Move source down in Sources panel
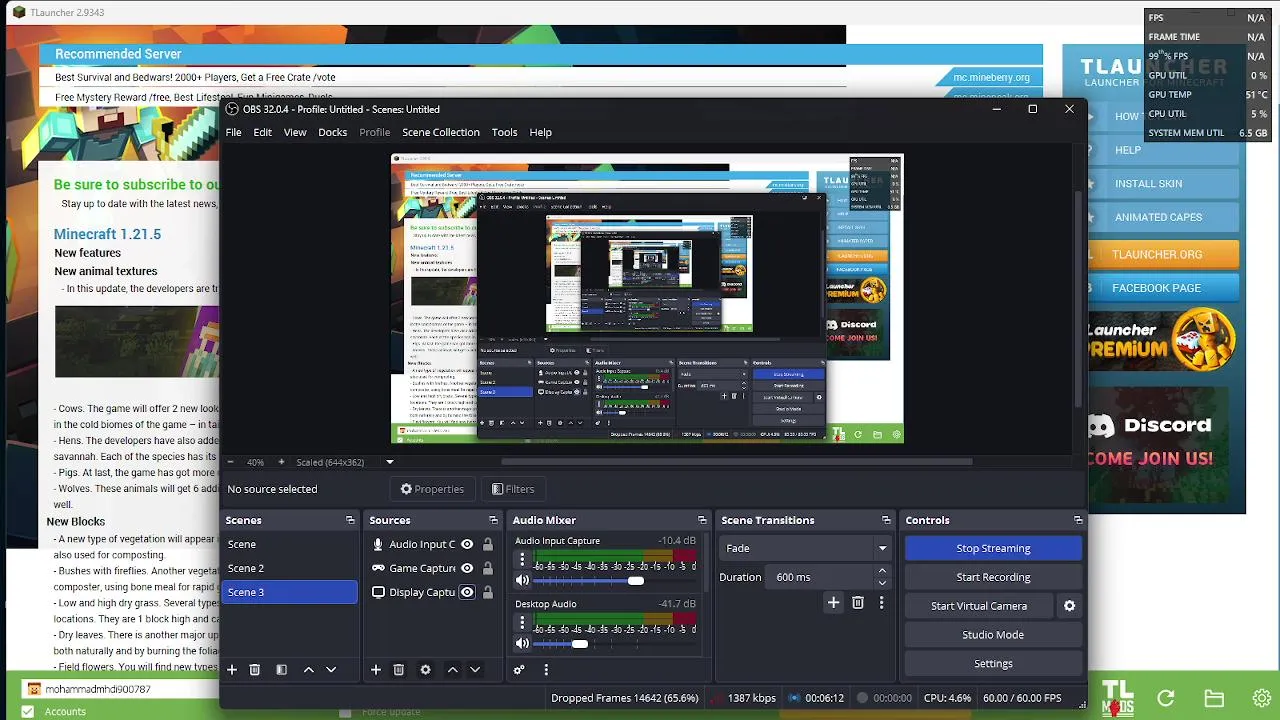The height and width of the screenshot is (720, 1280). pyautogui.click(x=475, y=670)
